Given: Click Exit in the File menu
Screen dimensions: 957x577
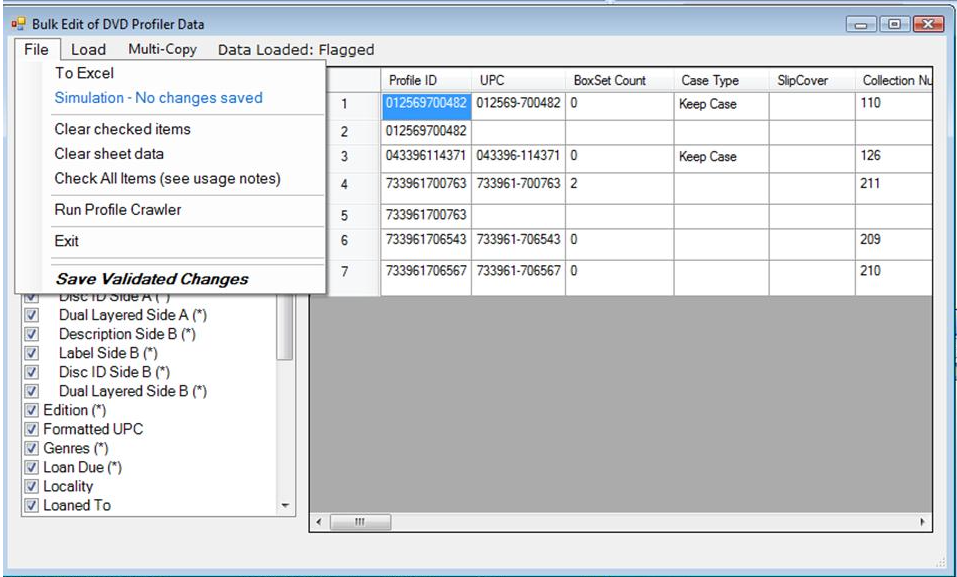Looking at the screenshot, I should (67, 241).
